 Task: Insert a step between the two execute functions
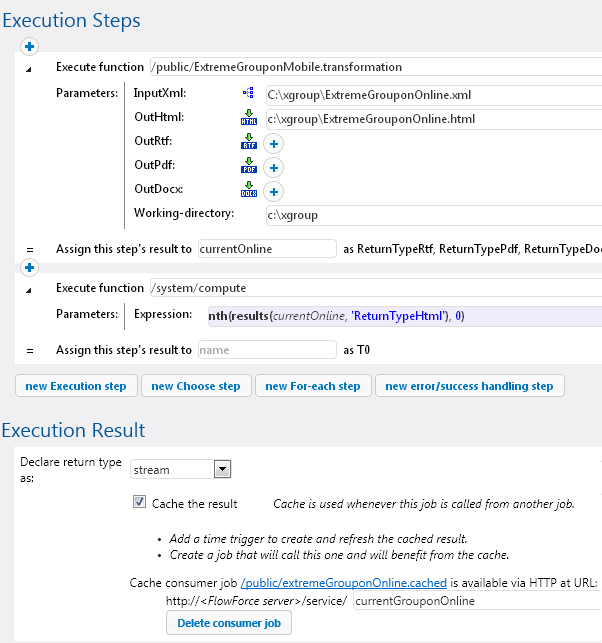click(29, 267)
